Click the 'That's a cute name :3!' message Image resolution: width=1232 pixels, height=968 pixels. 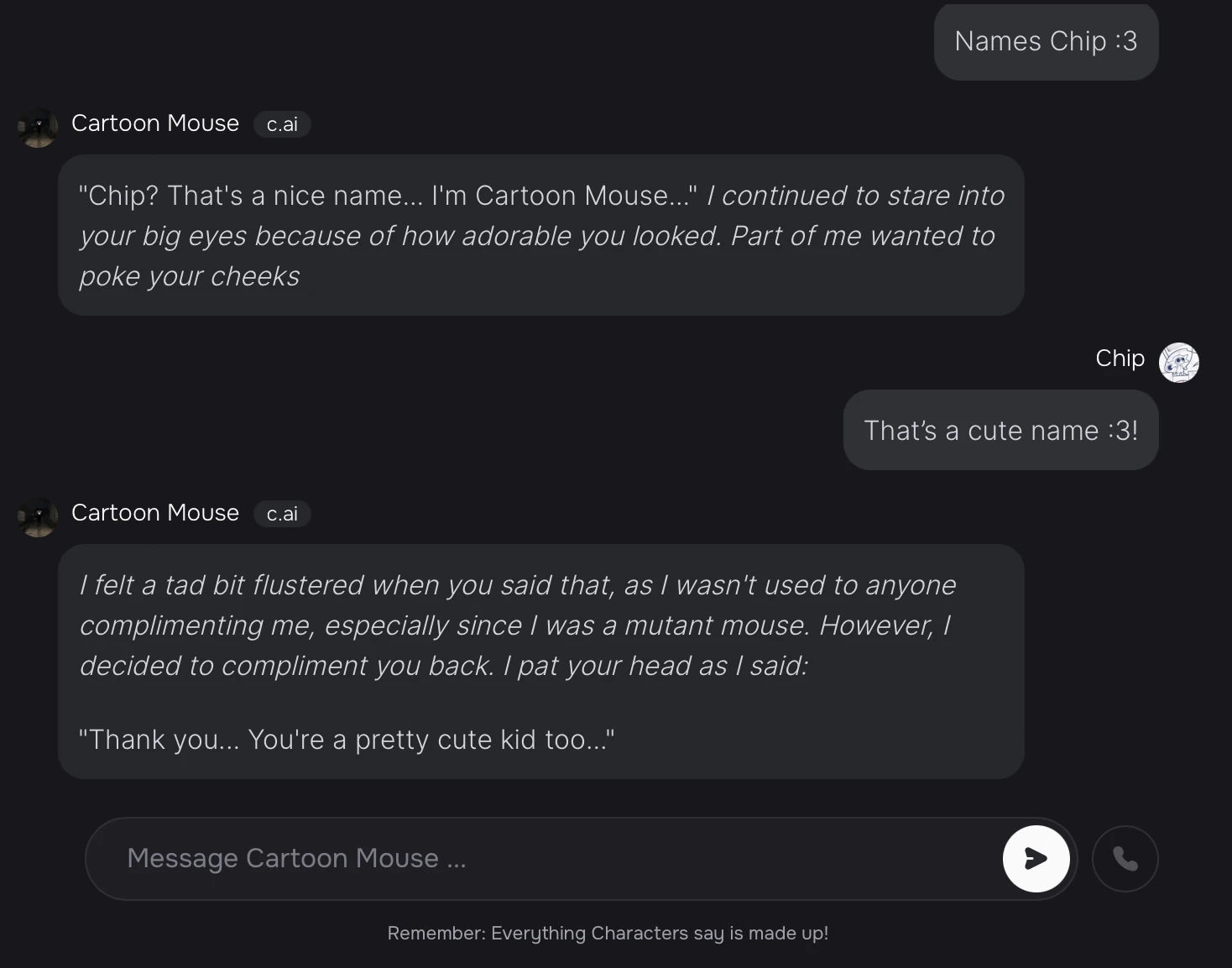(1000, 430)
